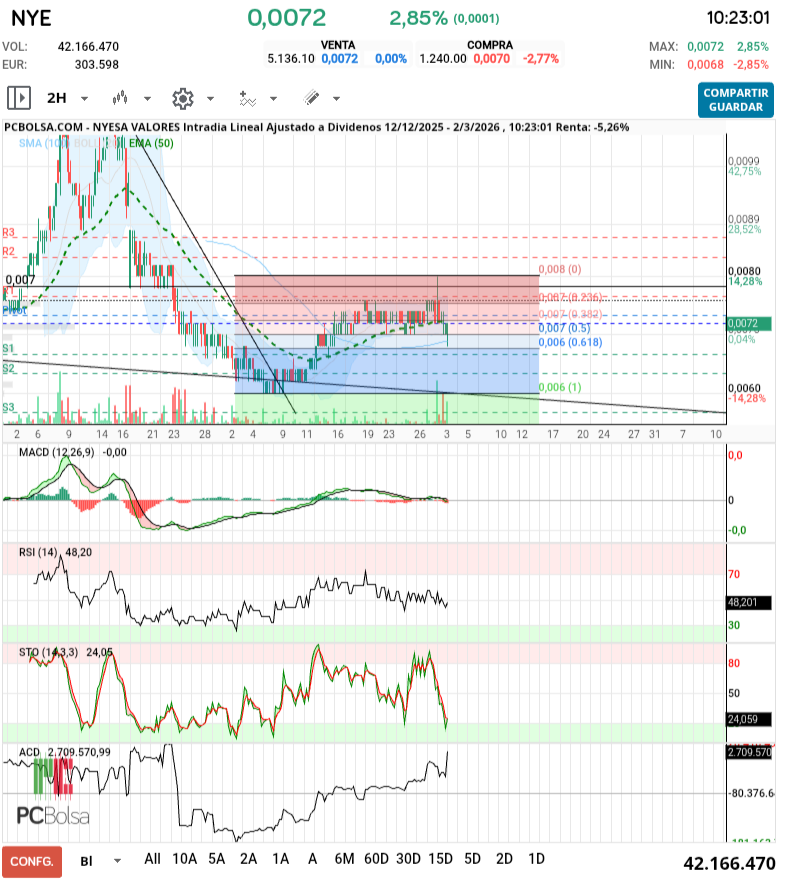The height and width of the screenshot is (883, 789).
Task: Click the PCBolsa logo
Action: coord(53,815)
